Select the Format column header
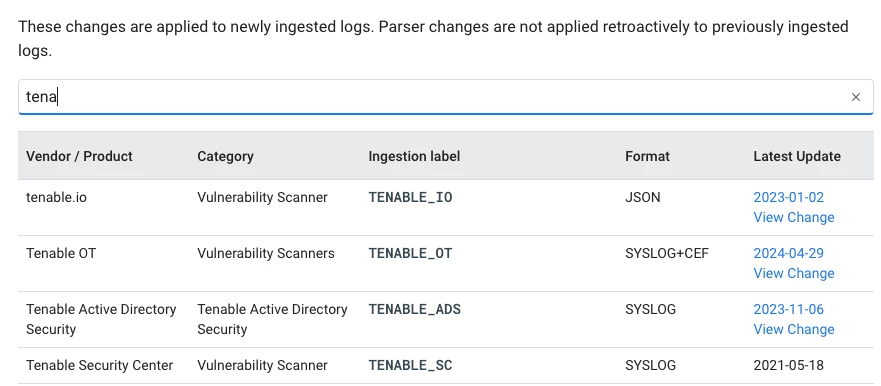Screen dimensions: 881x386 pos(647,156)
